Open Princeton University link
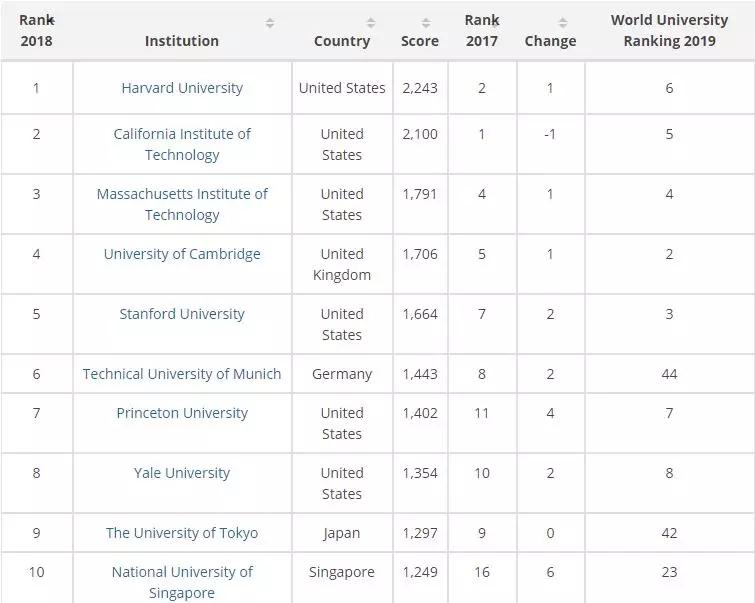This screenshot has height=603, width=755. pyautogui.click(x=182, y=413)
